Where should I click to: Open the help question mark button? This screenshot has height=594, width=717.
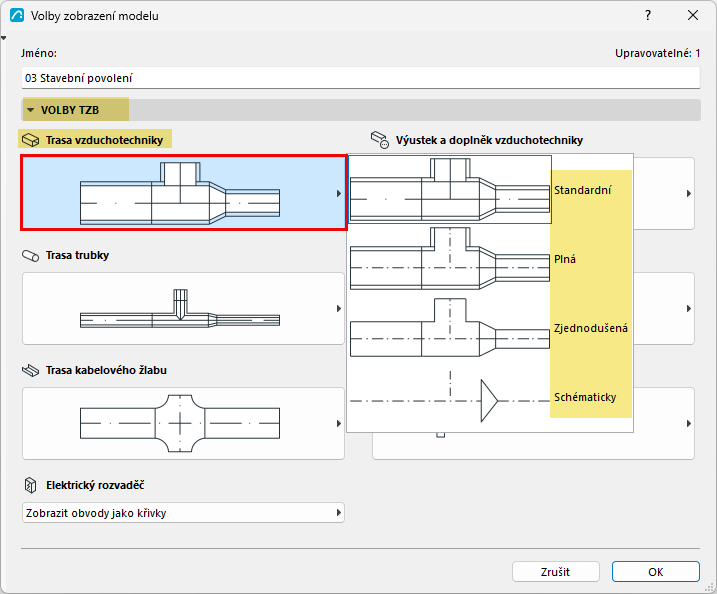tap(647, 16)
